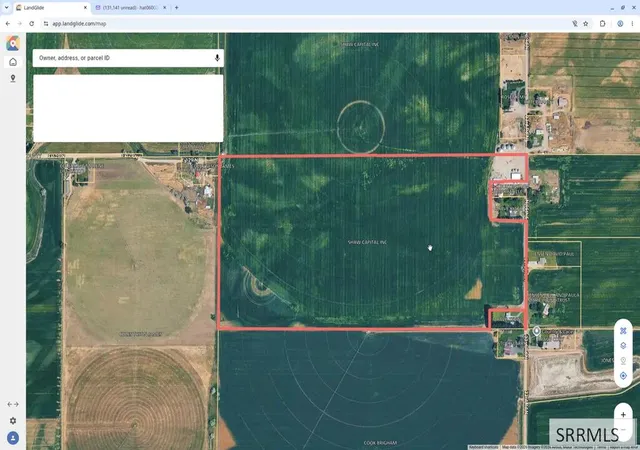Open the saved pins sidebar icon
This screenshot has width=640, height=450.
(13, 78)
